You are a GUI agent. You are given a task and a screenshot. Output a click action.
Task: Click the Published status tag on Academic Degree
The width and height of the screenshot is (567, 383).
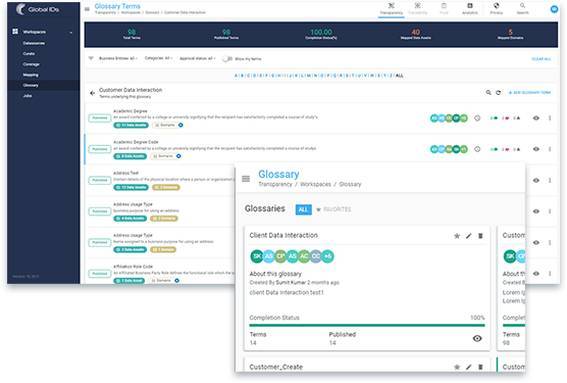tap(100, 118)
